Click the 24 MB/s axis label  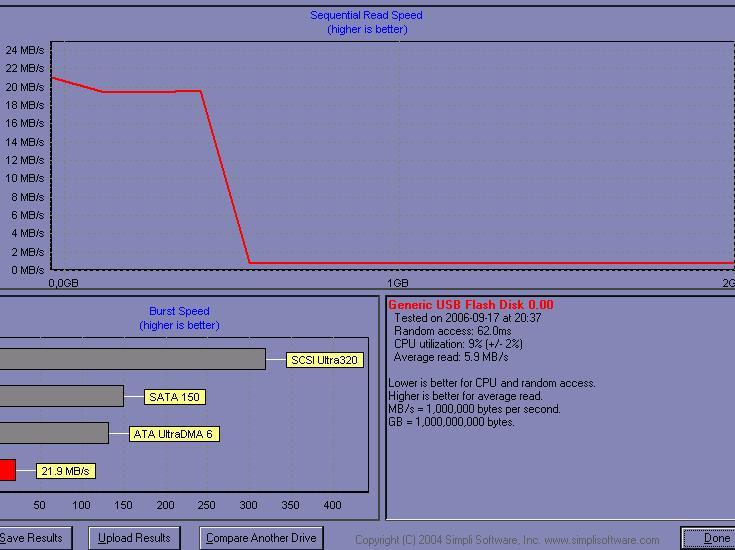(x=25, y=50)
